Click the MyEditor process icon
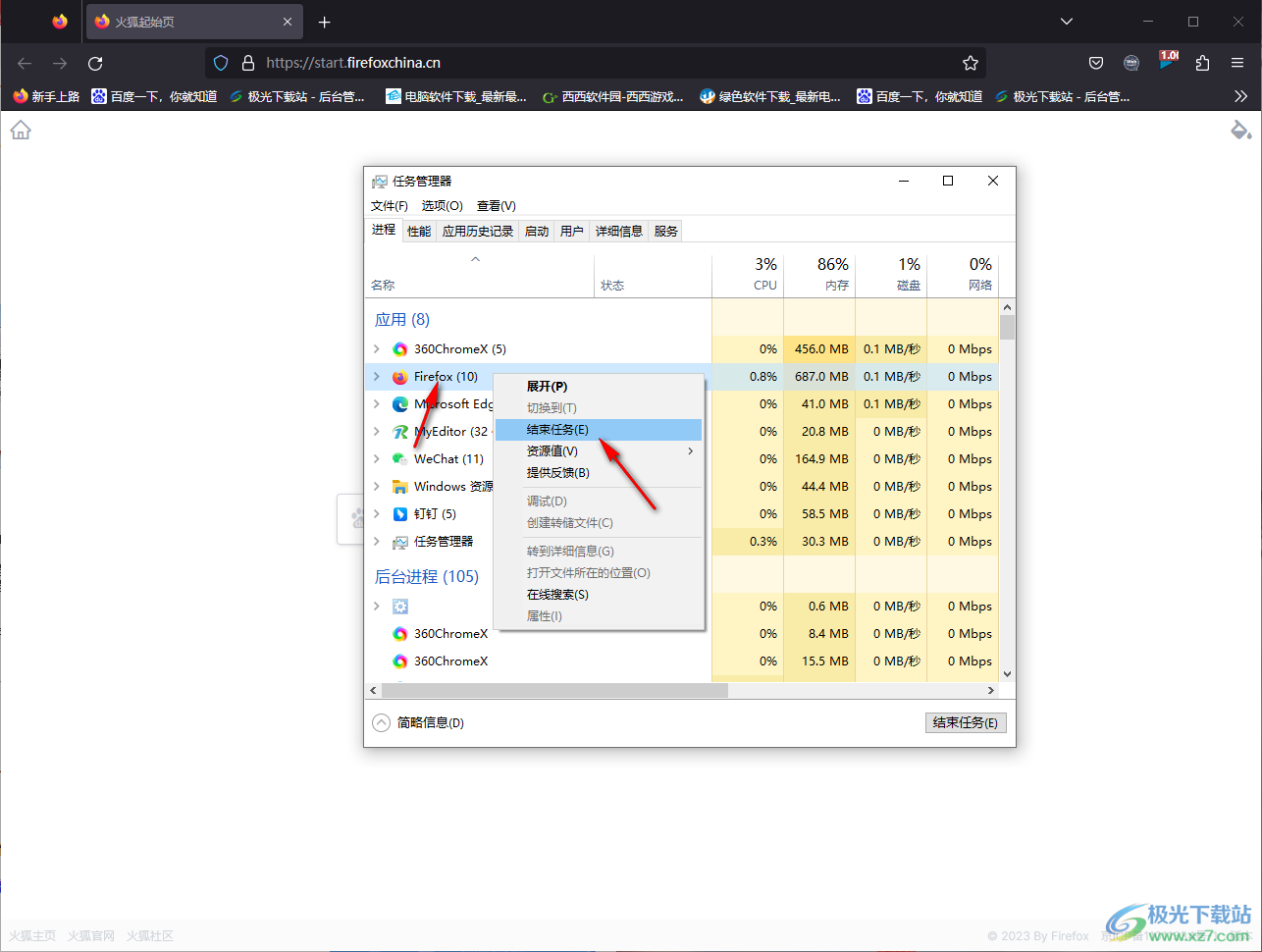 coord(400,432)
